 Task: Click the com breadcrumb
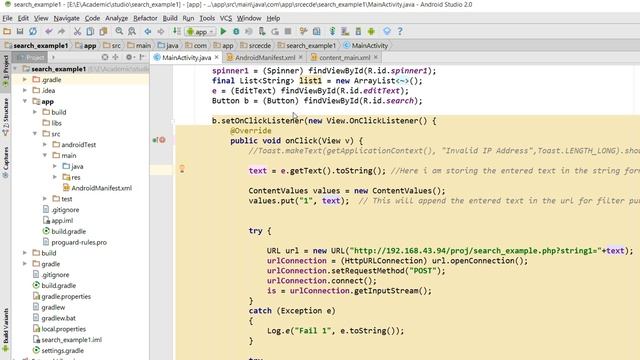(196, 45)
